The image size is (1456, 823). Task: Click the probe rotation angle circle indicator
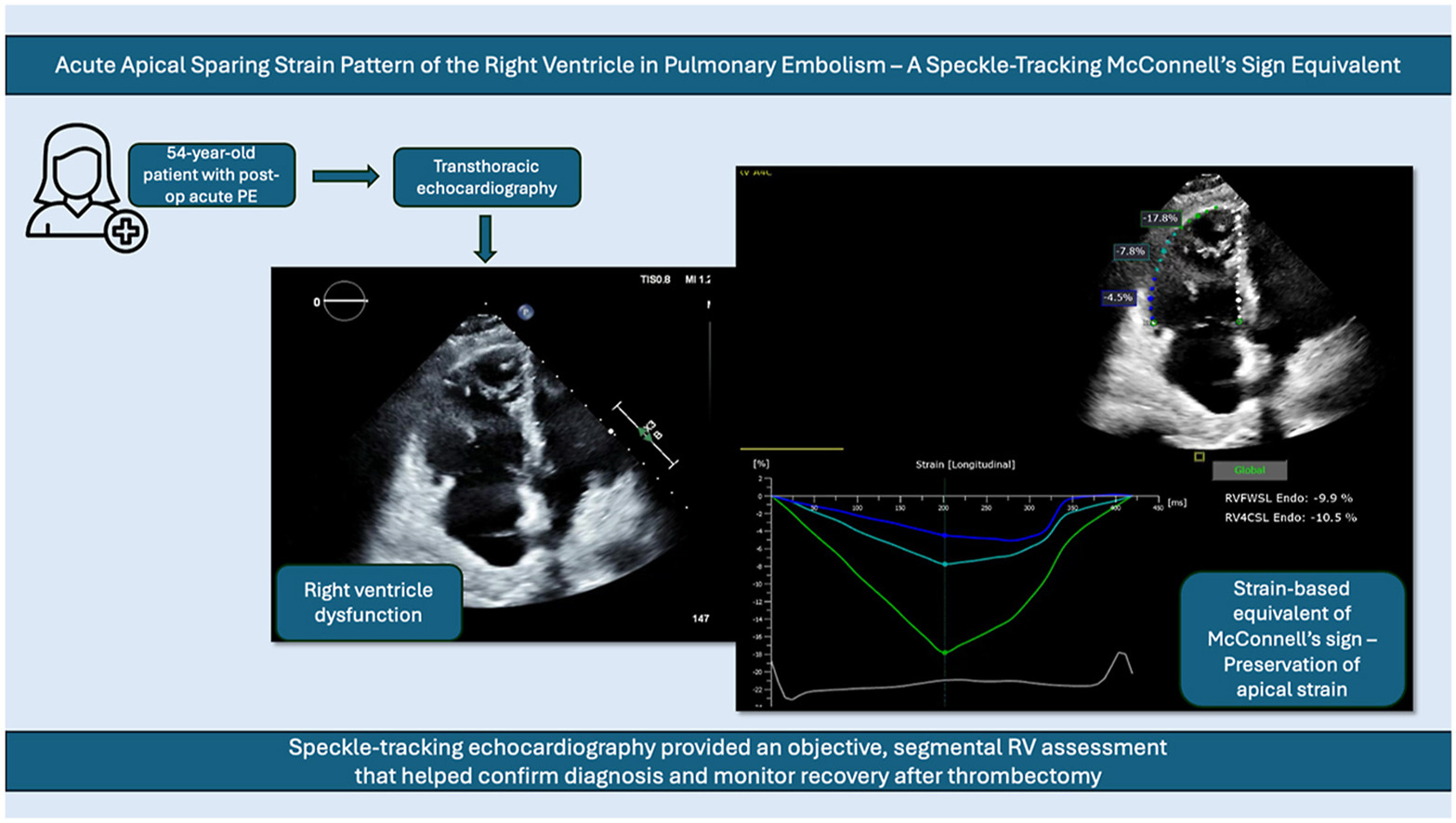click(x=344, y=301)
